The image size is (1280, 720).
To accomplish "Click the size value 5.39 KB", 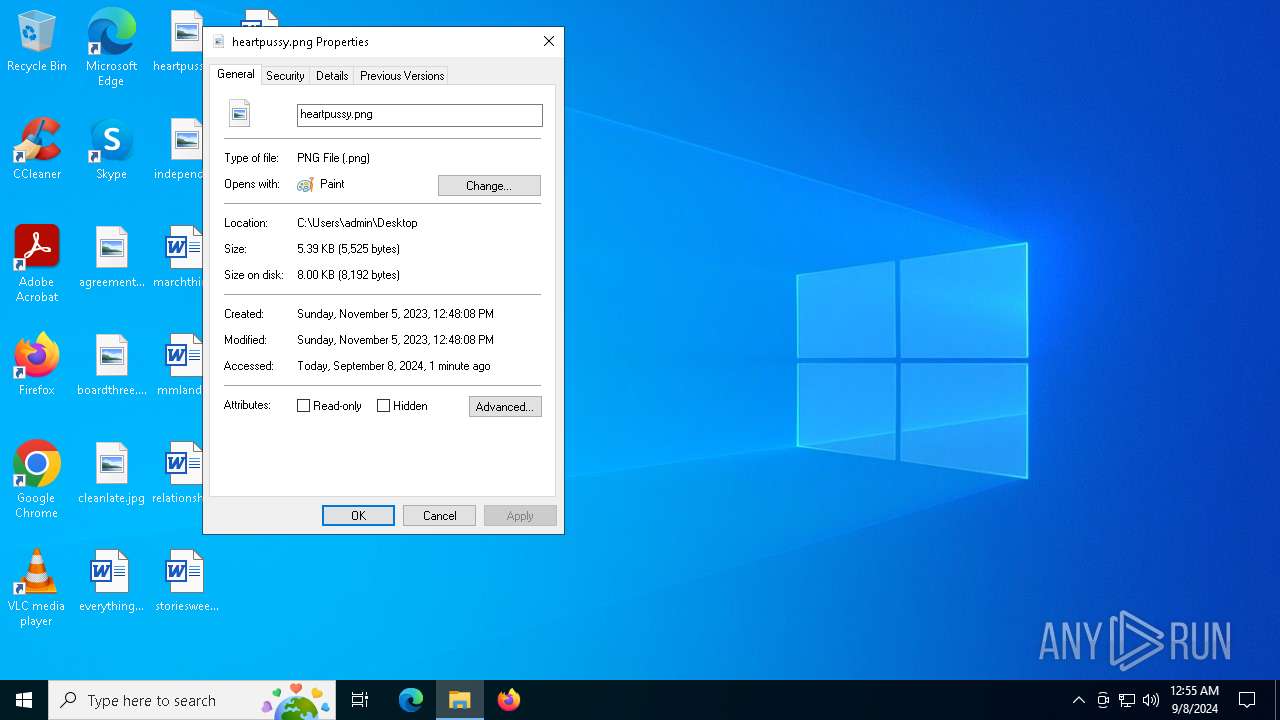I will 348,249.
